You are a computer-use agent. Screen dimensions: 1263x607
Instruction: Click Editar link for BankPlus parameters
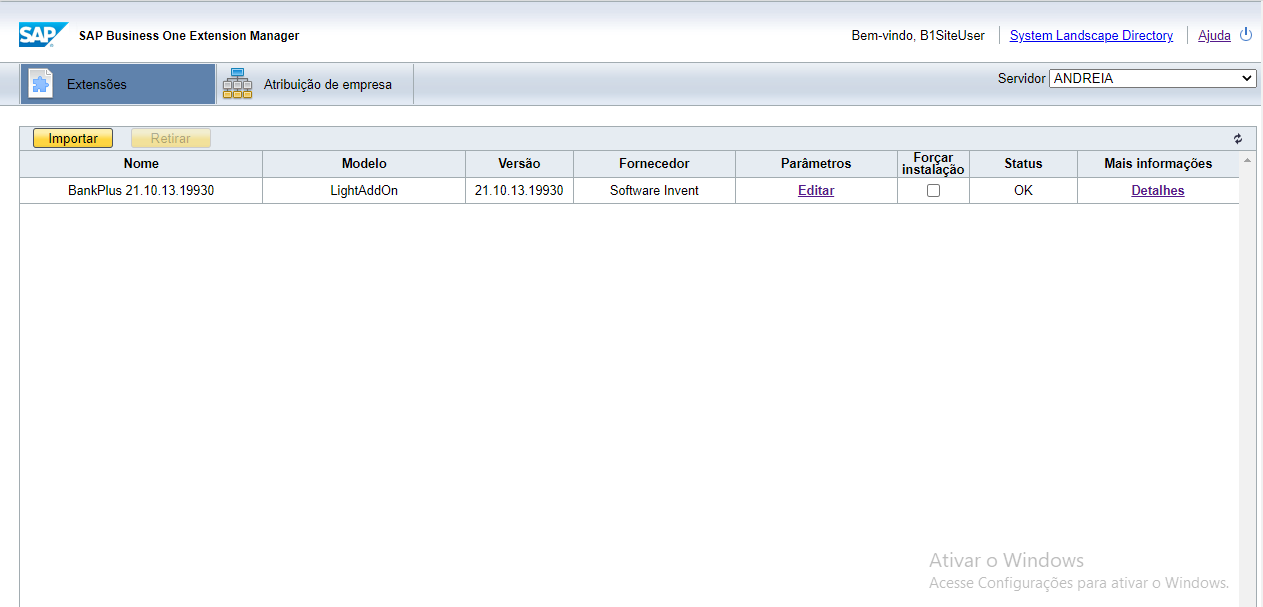pos(816,190)
